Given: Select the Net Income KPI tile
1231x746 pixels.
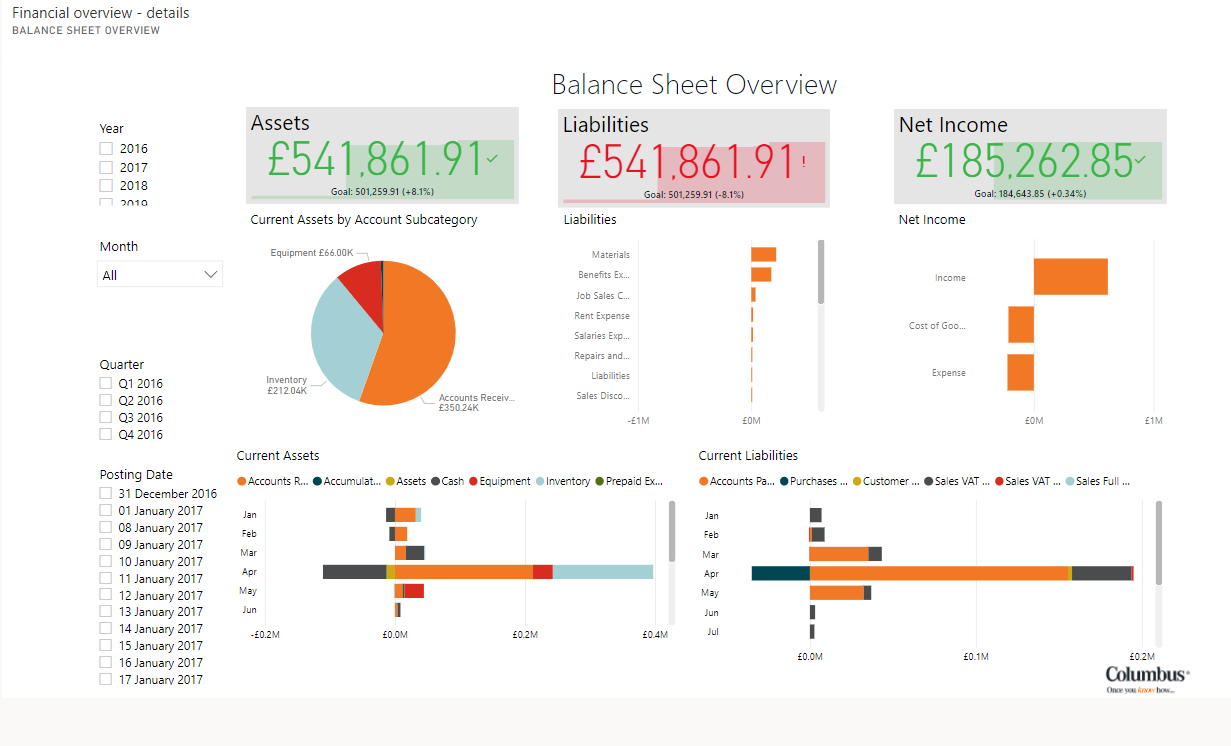Looking at the screenshot, I should pos(1032,155).
